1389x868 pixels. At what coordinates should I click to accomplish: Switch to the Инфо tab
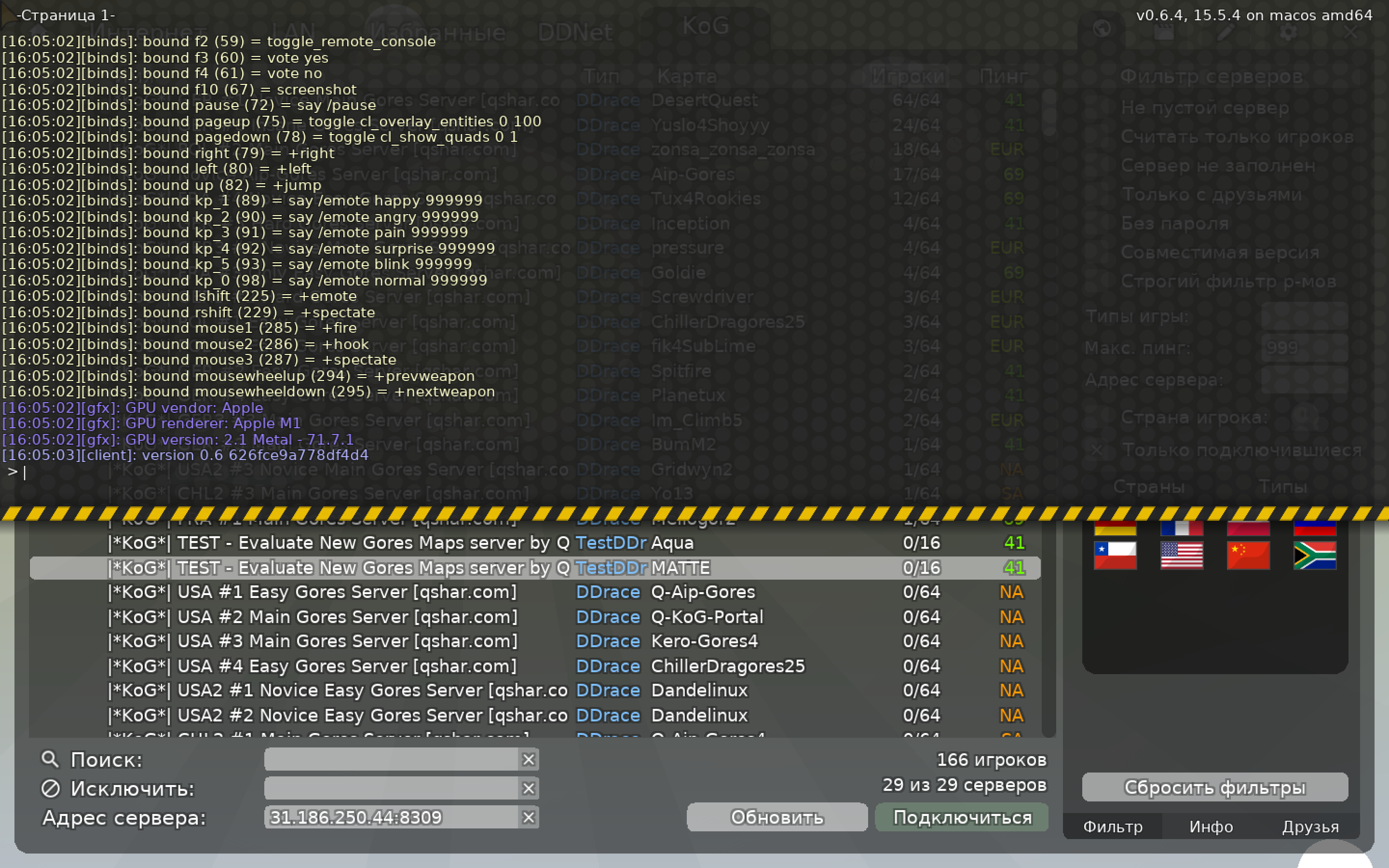pos(1211,827)
